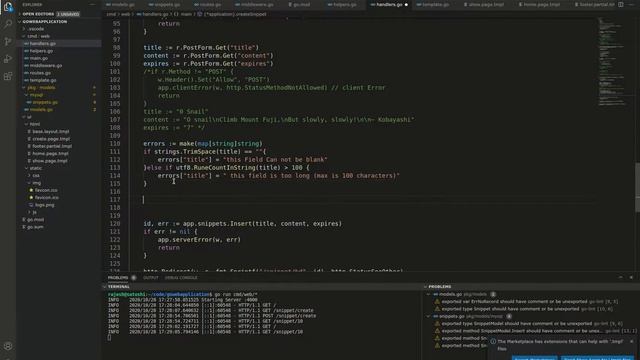The height and width of the screenshot is (360, 640).
Task: Click the createSnippet breadcrumb symbol
Action: pyautogui.click(x=234, y=14)
